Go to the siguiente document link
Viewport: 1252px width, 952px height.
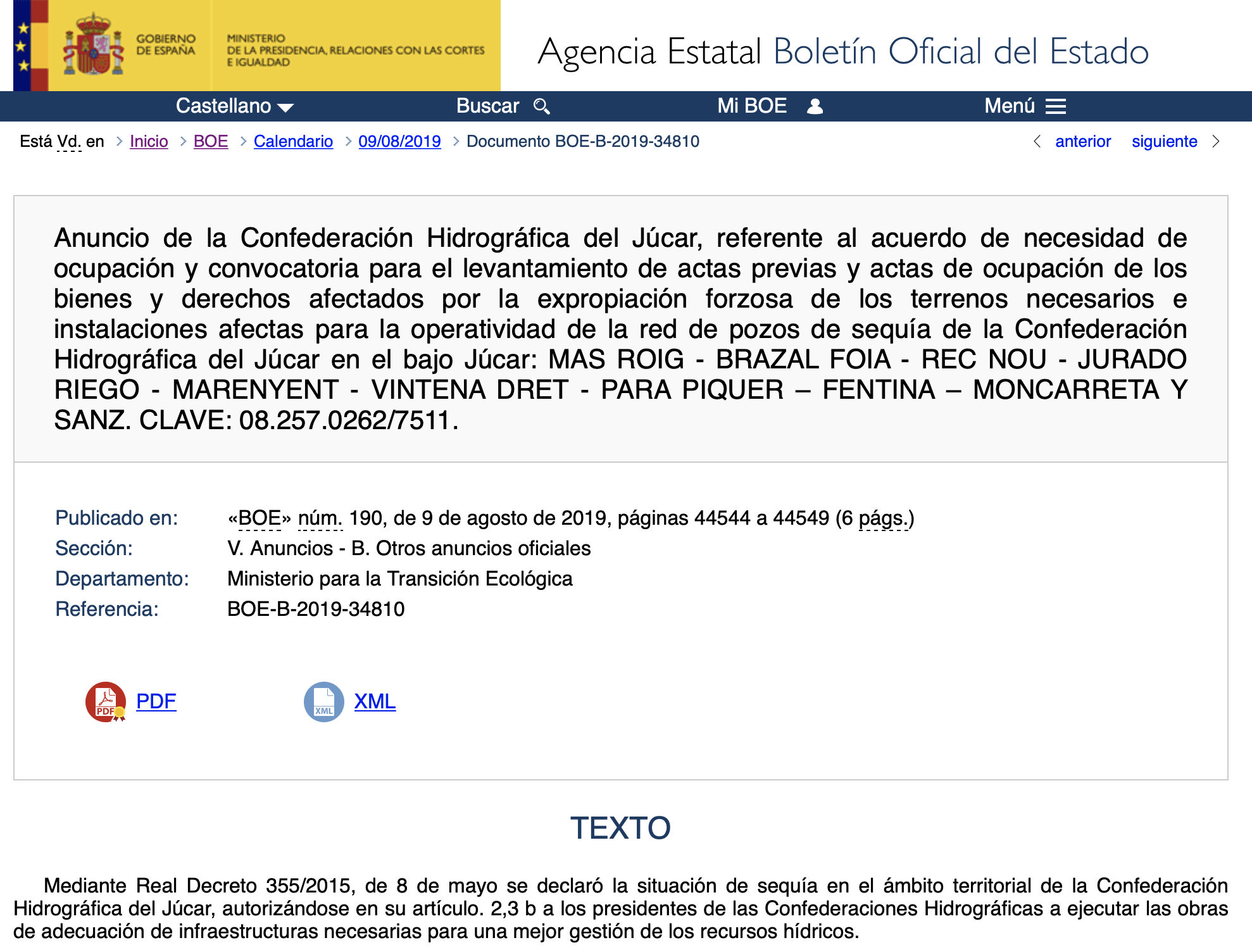point(1165,141)
